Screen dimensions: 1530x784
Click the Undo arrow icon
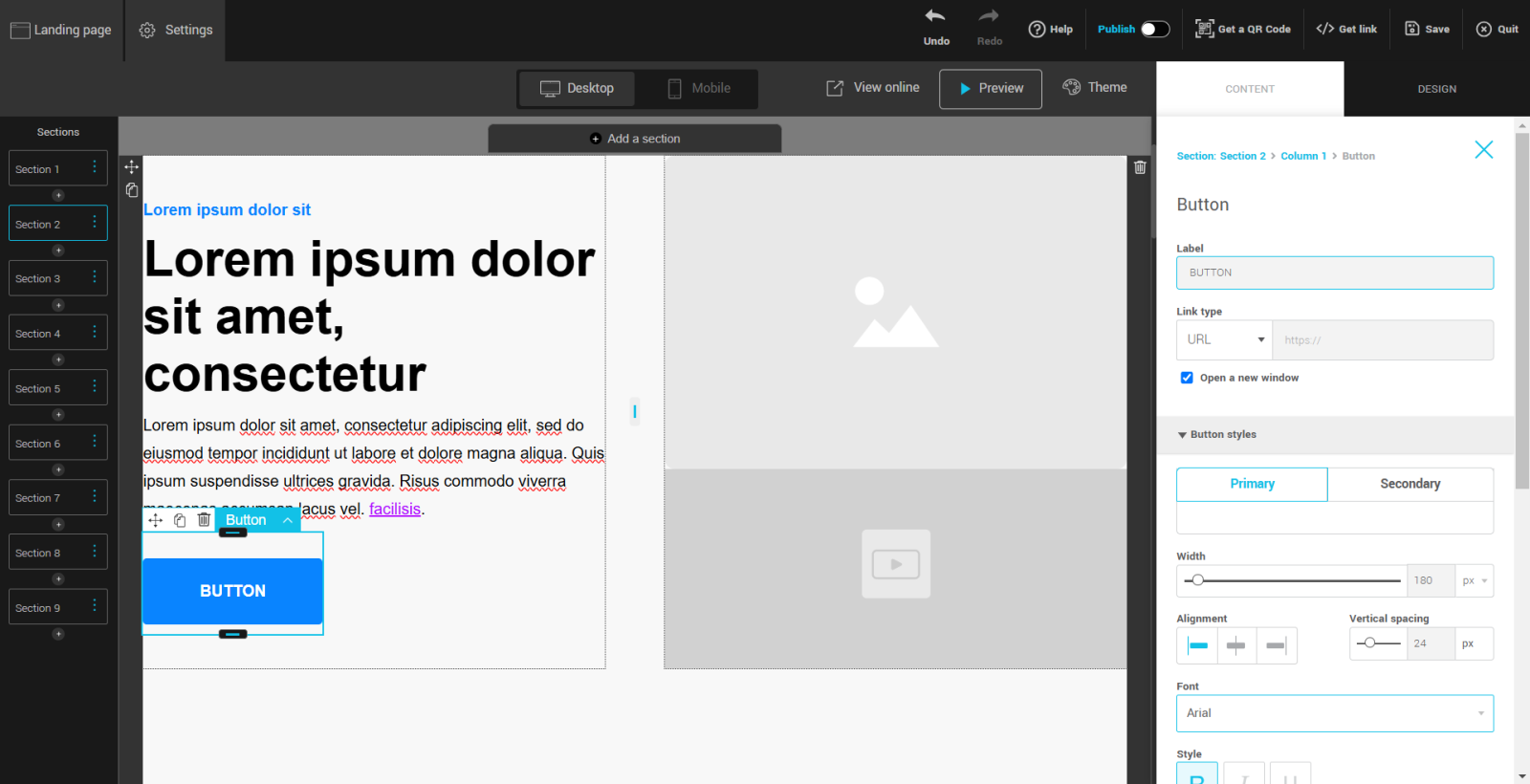point(934,16)
